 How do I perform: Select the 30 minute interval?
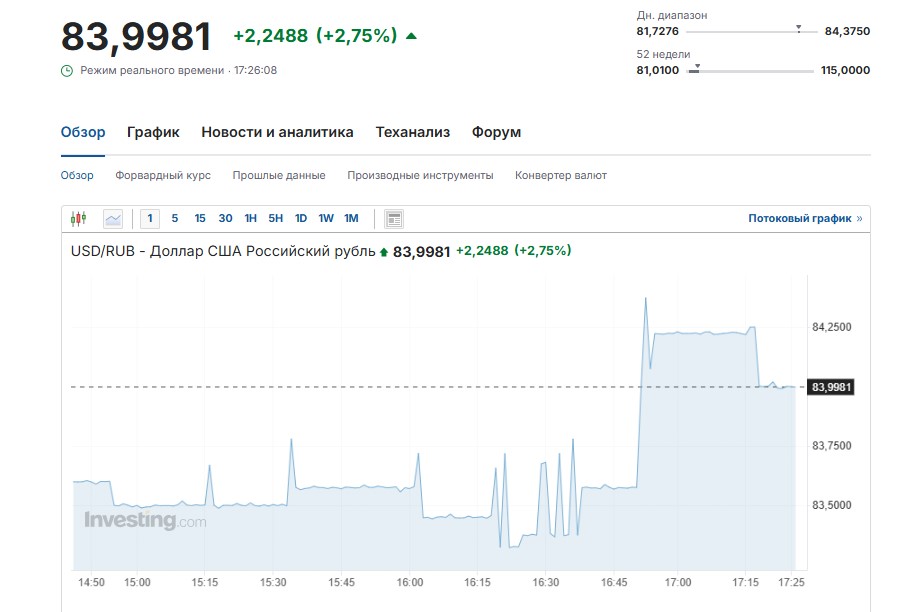(x=225, y=219)
